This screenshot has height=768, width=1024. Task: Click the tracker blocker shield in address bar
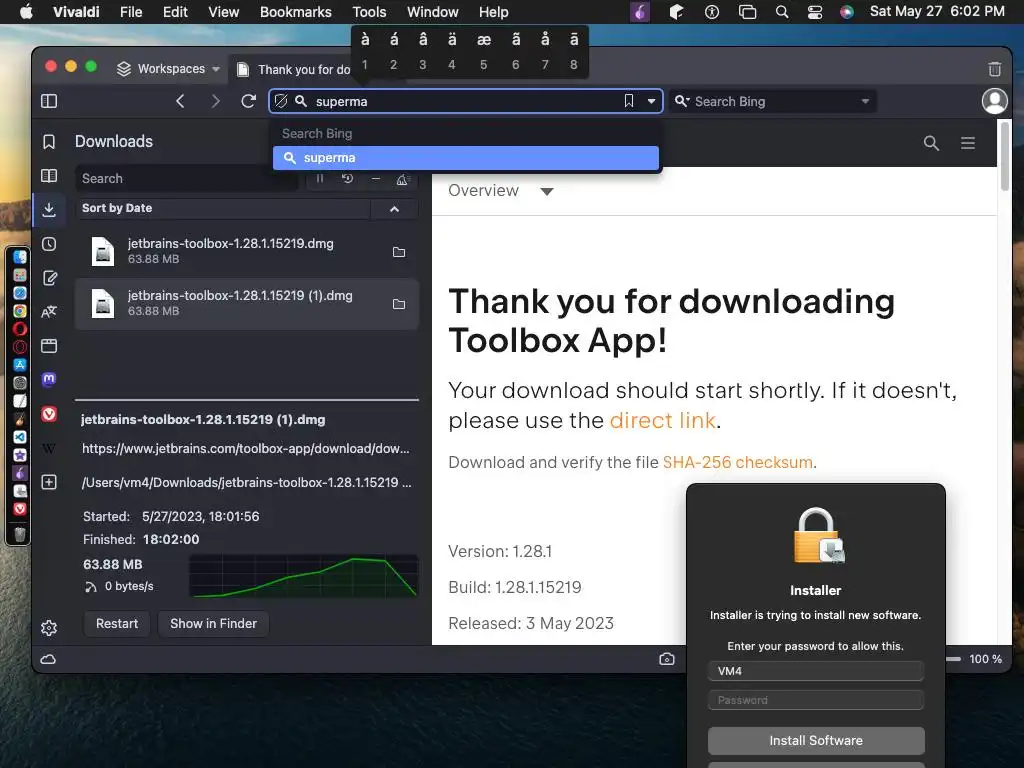pyautogui.click(x=281, y=101)
